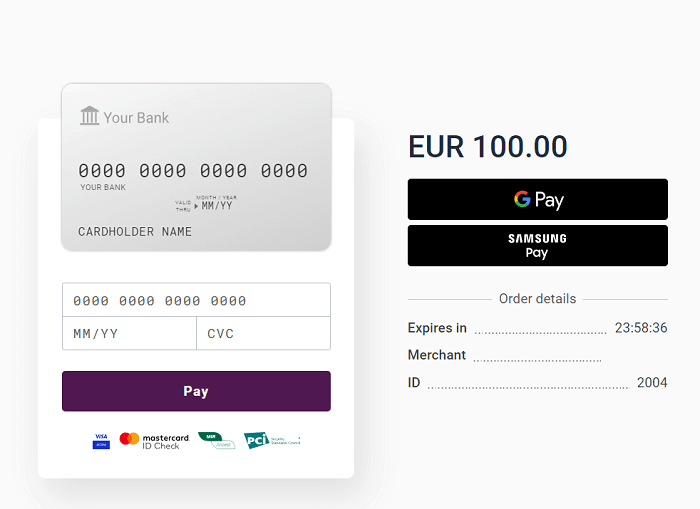700x509 pixels.
Task: Click the Mastercard ID Check logo
Action: coord(154,440)
